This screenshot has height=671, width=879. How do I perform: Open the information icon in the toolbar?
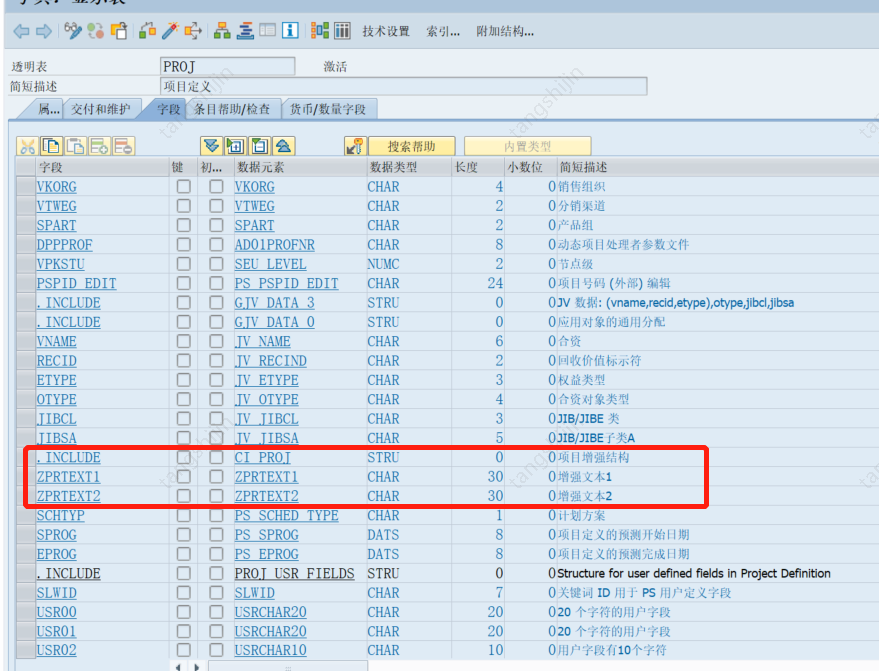289,29
